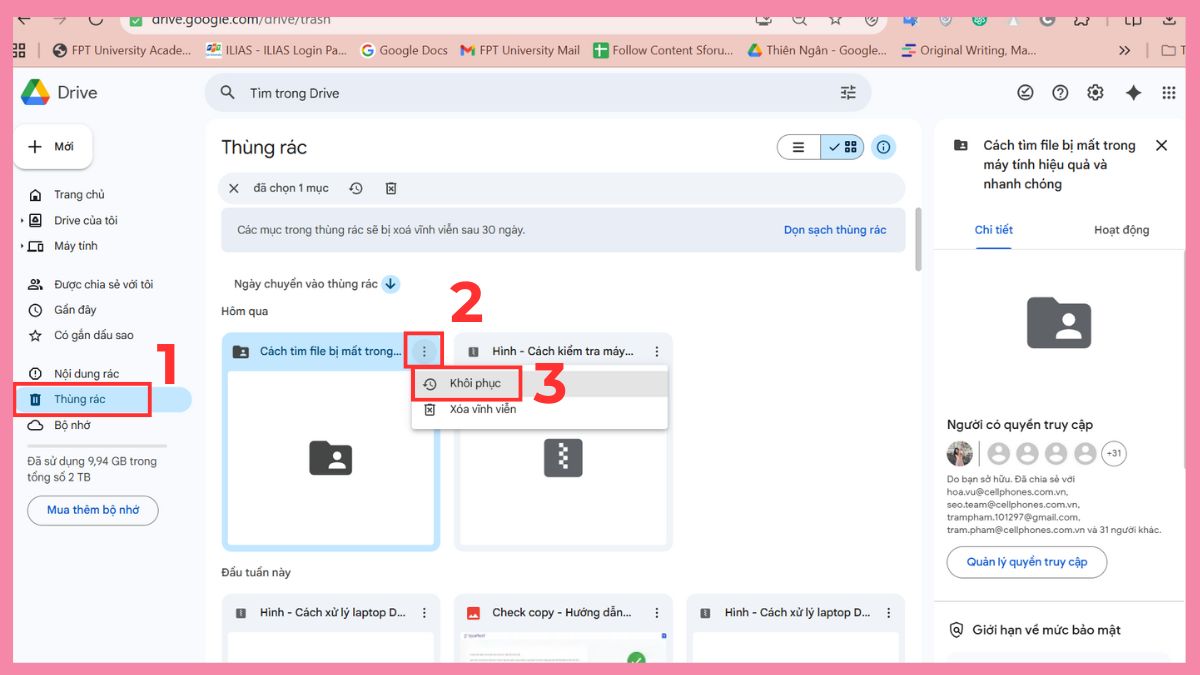Click the file list vertical scrollbar
The image size is (1200, 675).
point(918,240)
